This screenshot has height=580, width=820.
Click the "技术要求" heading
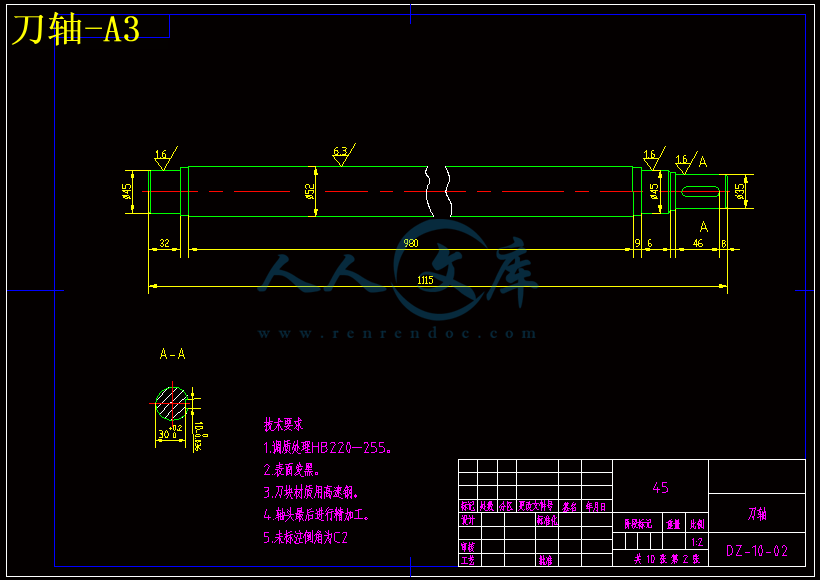(283, 425)
